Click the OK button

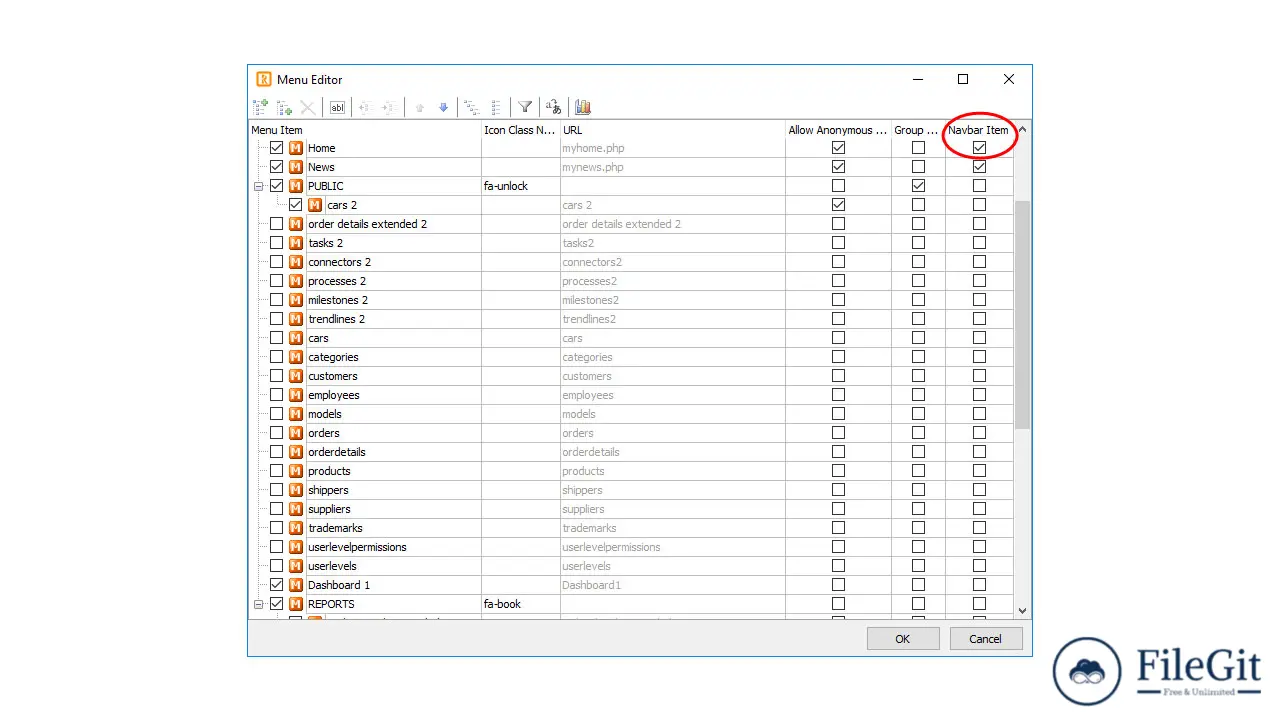903,639
